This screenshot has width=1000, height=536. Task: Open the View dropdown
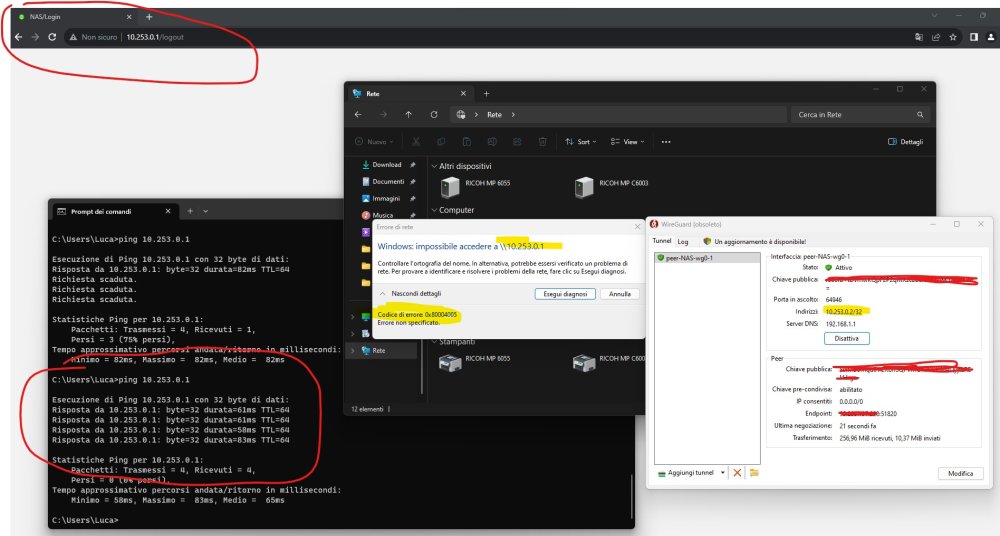627,142
